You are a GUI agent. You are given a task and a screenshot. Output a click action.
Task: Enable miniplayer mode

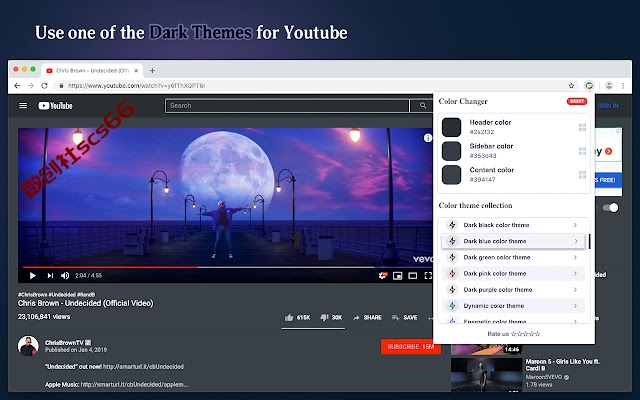coord(398,276)
